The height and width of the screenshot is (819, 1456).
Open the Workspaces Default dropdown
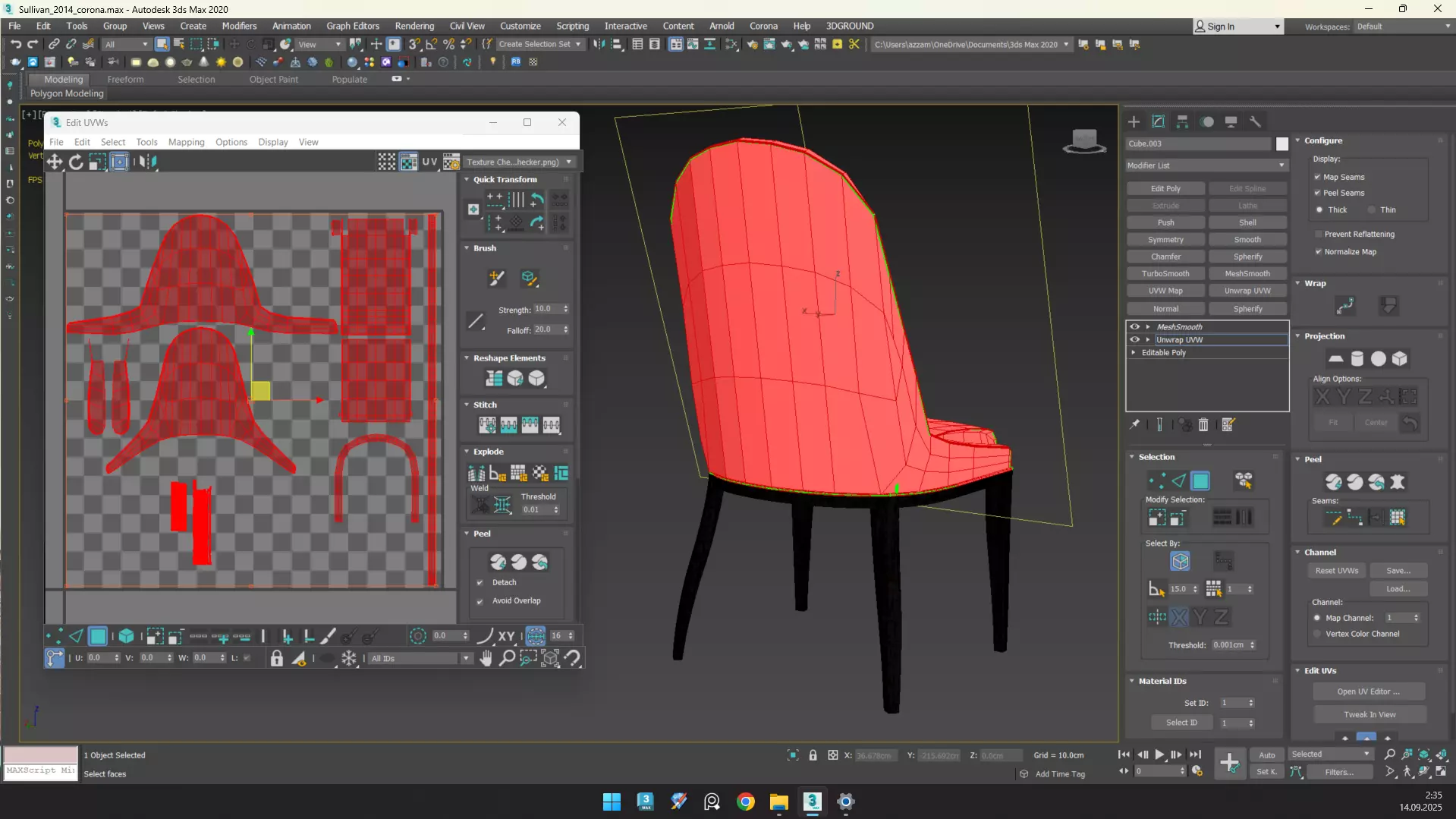coord(1403,27)
